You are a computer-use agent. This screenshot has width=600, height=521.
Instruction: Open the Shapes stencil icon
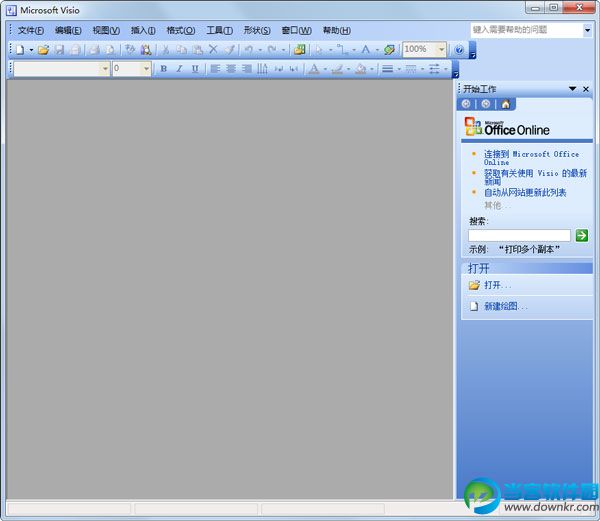point(300,50)
